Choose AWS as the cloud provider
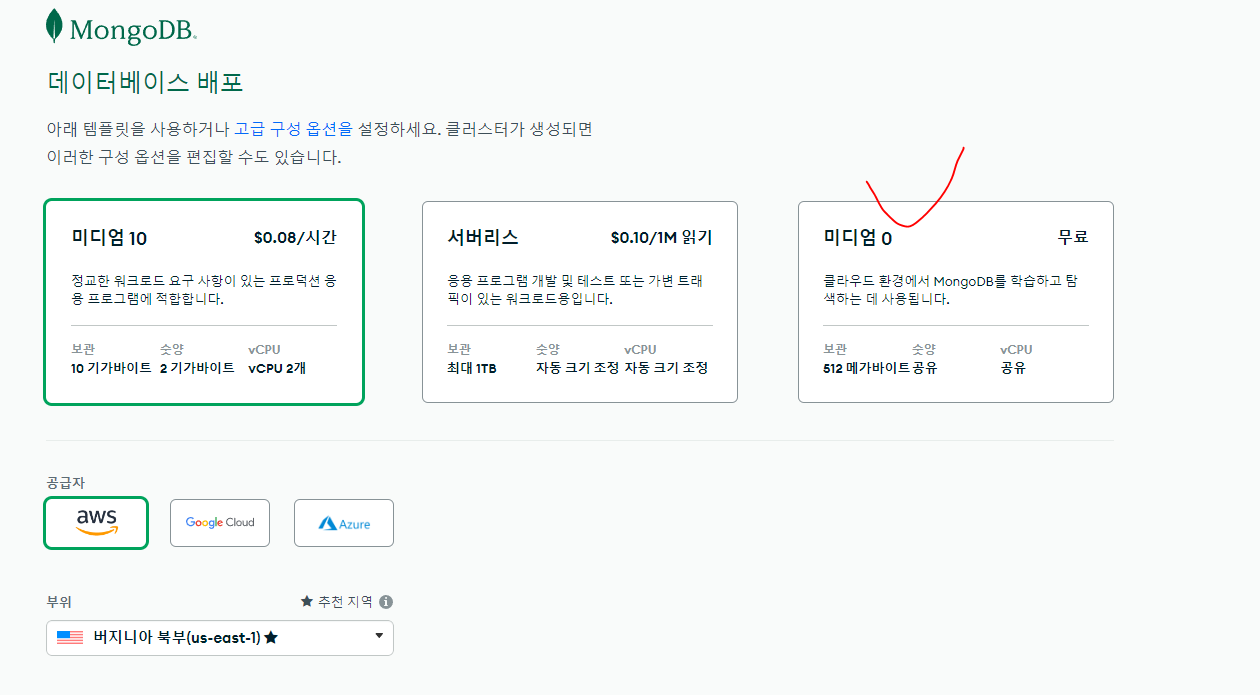Screen dimensions: 1260x695 [96, 523]
